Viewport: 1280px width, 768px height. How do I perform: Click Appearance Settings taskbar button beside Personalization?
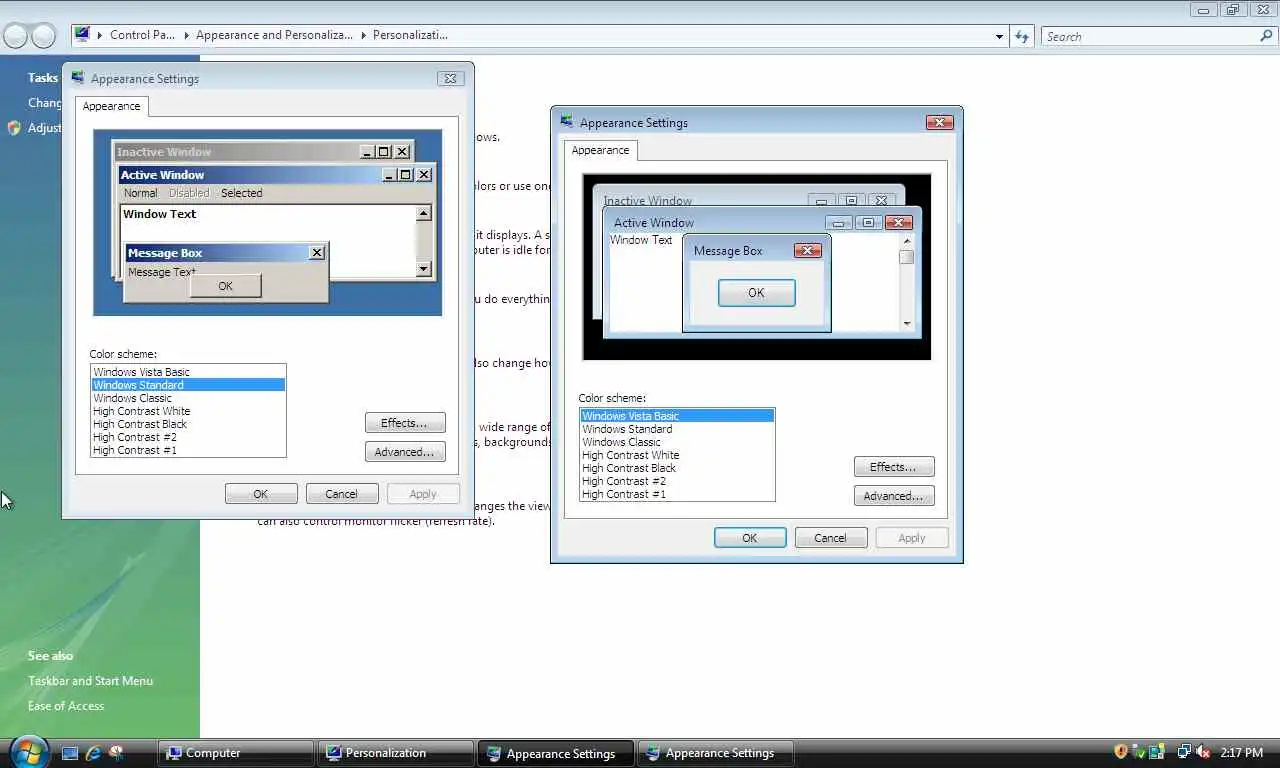tap(555, 753)
